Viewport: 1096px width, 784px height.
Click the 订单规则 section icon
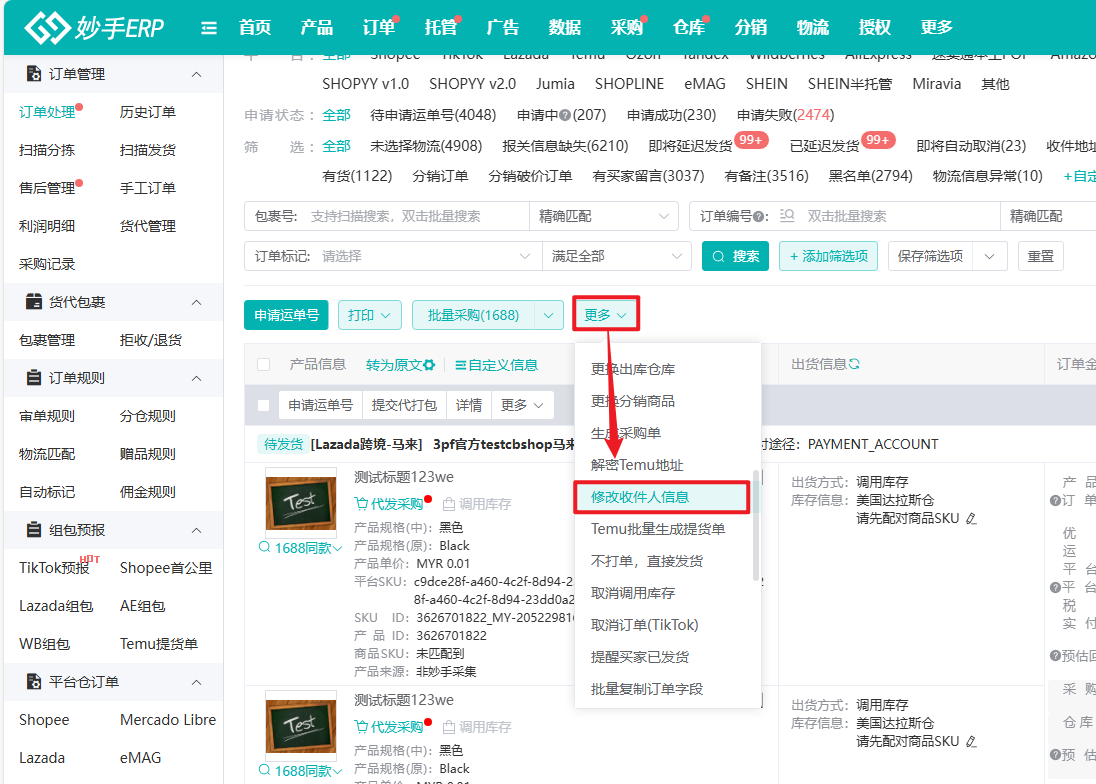33,377
